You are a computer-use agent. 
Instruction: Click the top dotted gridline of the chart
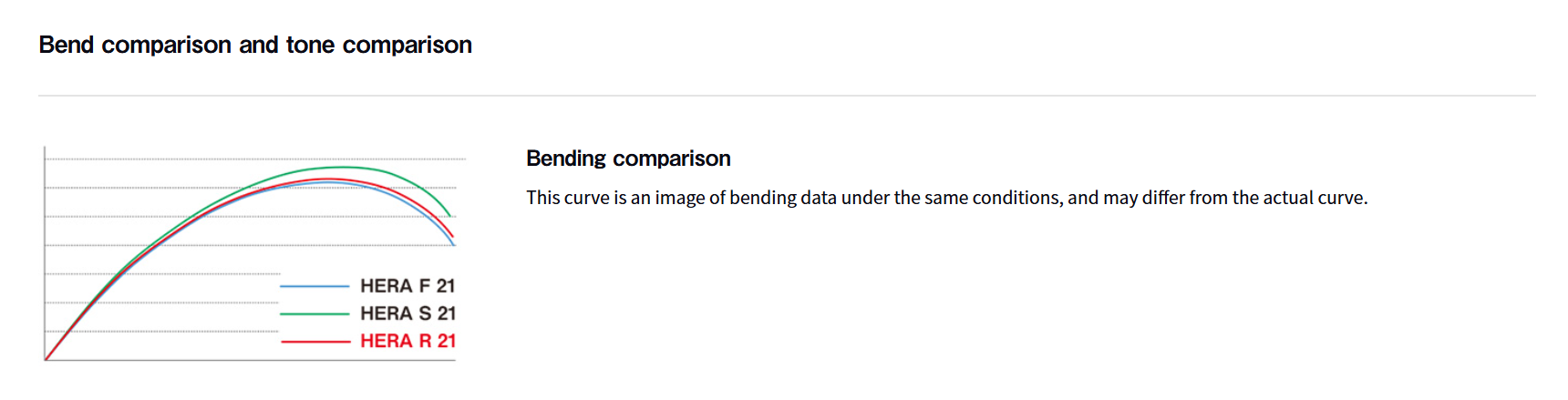tap(255, 159)
